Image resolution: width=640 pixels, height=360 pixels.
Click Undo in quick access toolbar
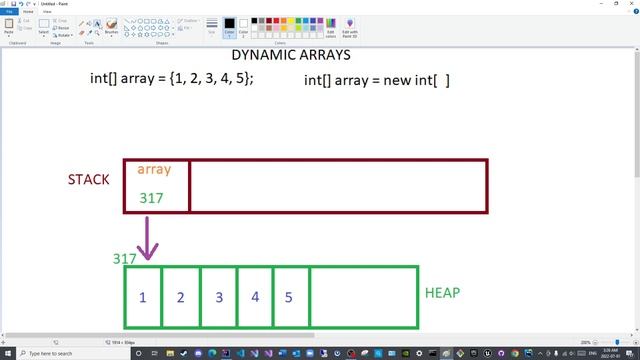click(21, 4)
